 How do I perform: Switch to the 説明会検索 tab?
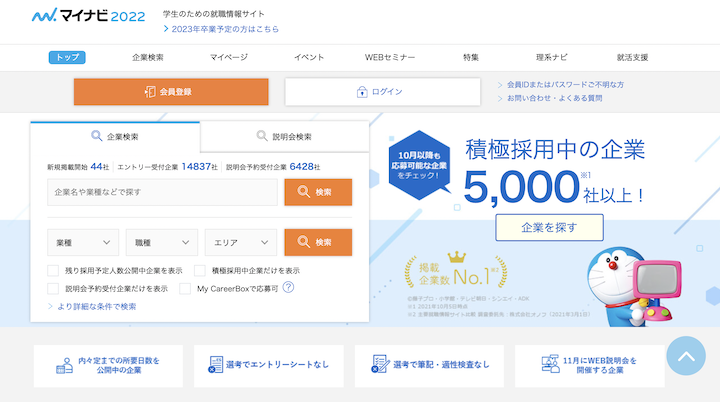(285, 136)
